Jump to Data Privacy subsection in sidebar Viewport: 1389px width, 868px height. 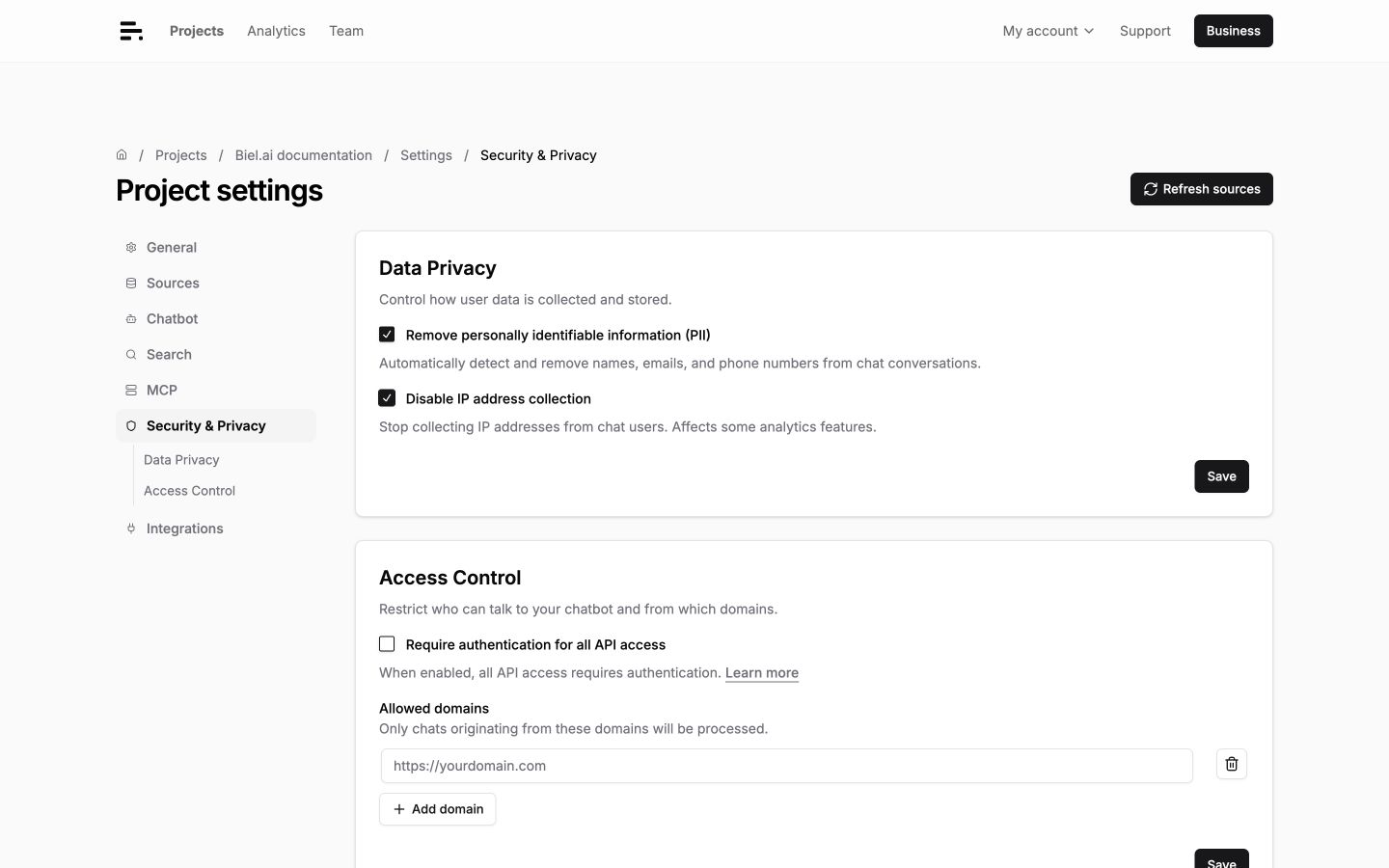click(x=181, y=460)
